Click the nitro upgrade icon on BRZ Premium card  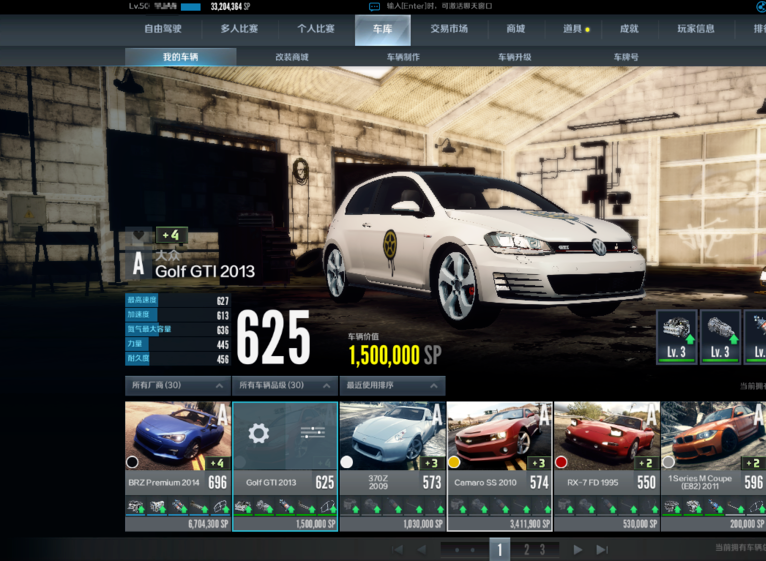click(178, 506)
